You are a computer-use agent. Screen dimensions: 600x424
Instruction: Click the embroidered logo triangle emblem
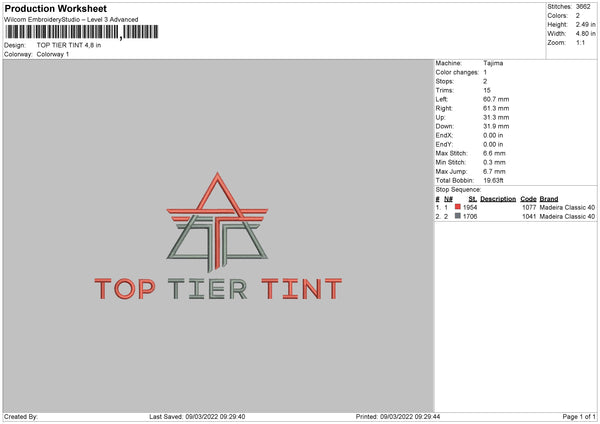(x=217, y=222)
